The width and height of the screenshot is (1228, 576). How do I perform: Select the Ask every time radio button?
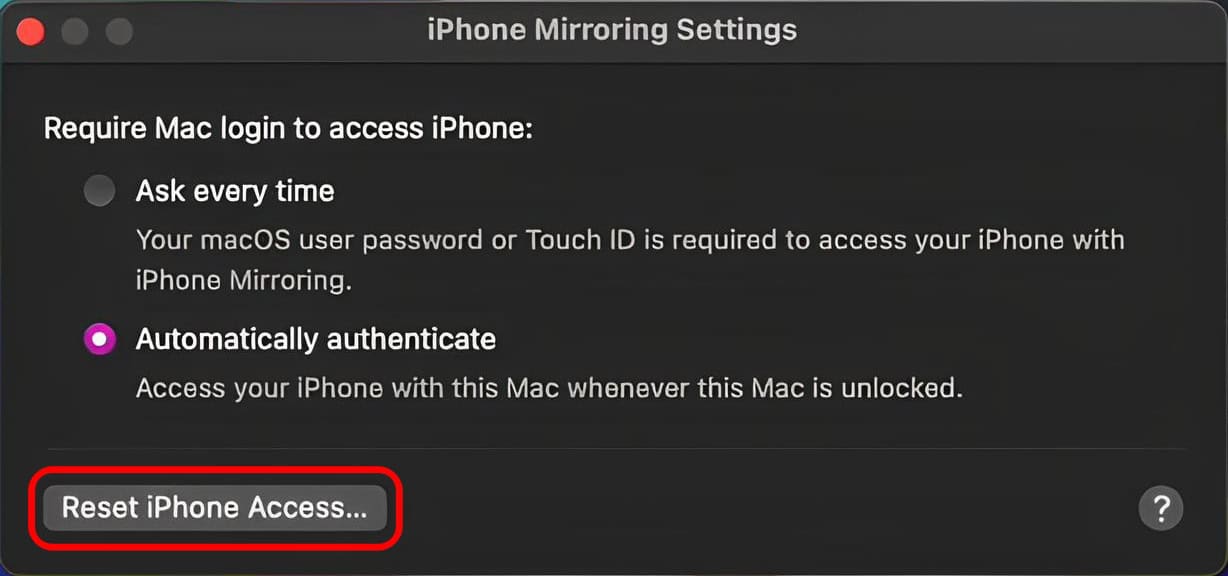tap(99, 191)
